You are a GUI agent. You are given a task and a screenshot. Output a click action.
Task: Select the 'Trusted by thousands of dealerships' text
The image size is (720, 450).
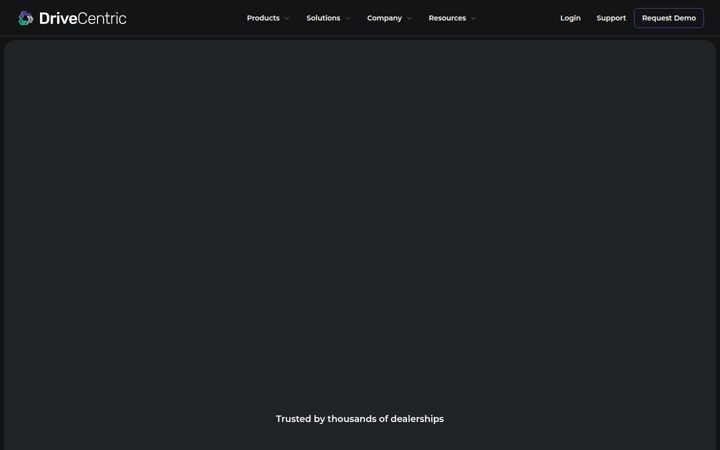(x=360, y=419)
